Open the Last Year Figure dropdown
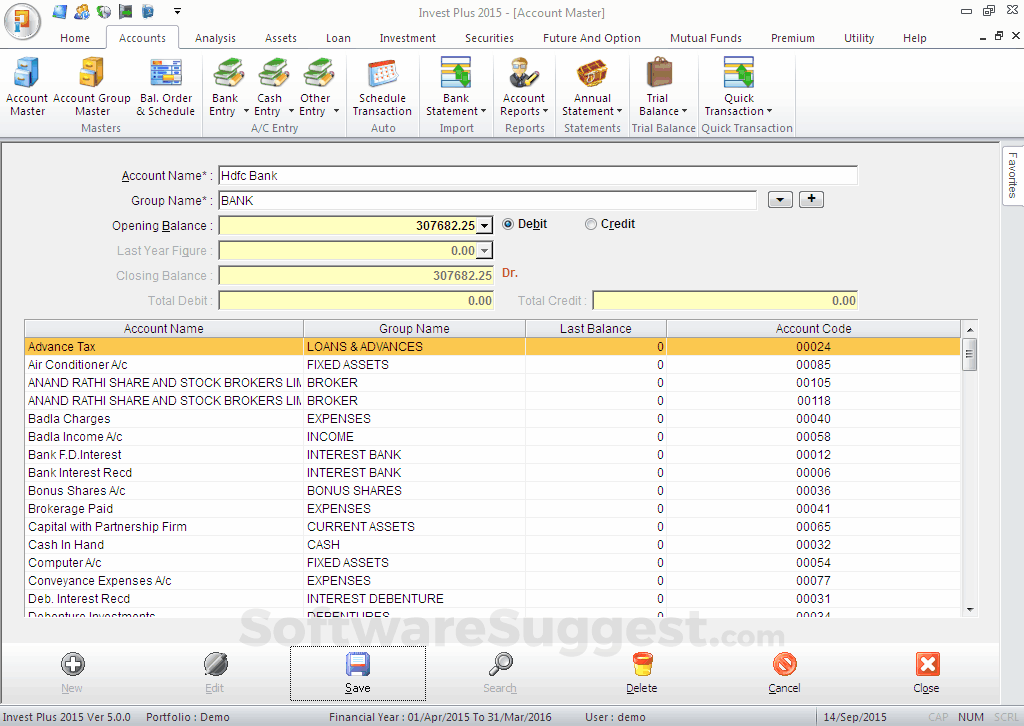1024x726 pixels. point(485,251)
